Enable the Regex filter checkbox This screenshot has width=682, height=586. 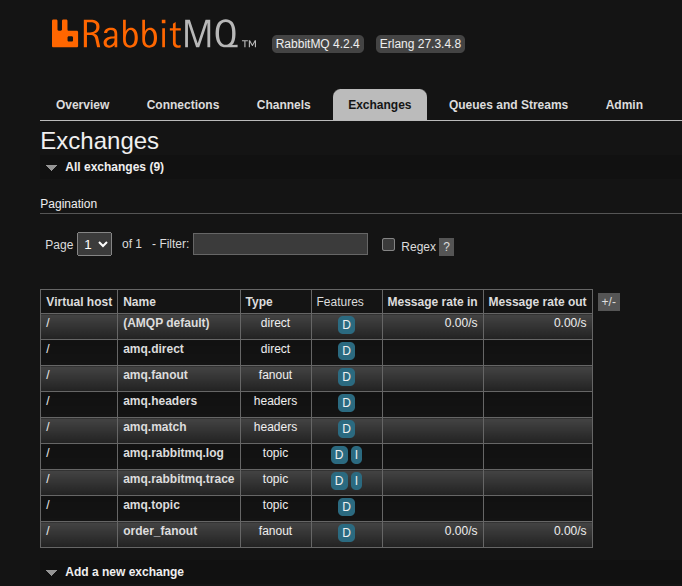click(x=388, y=244)
